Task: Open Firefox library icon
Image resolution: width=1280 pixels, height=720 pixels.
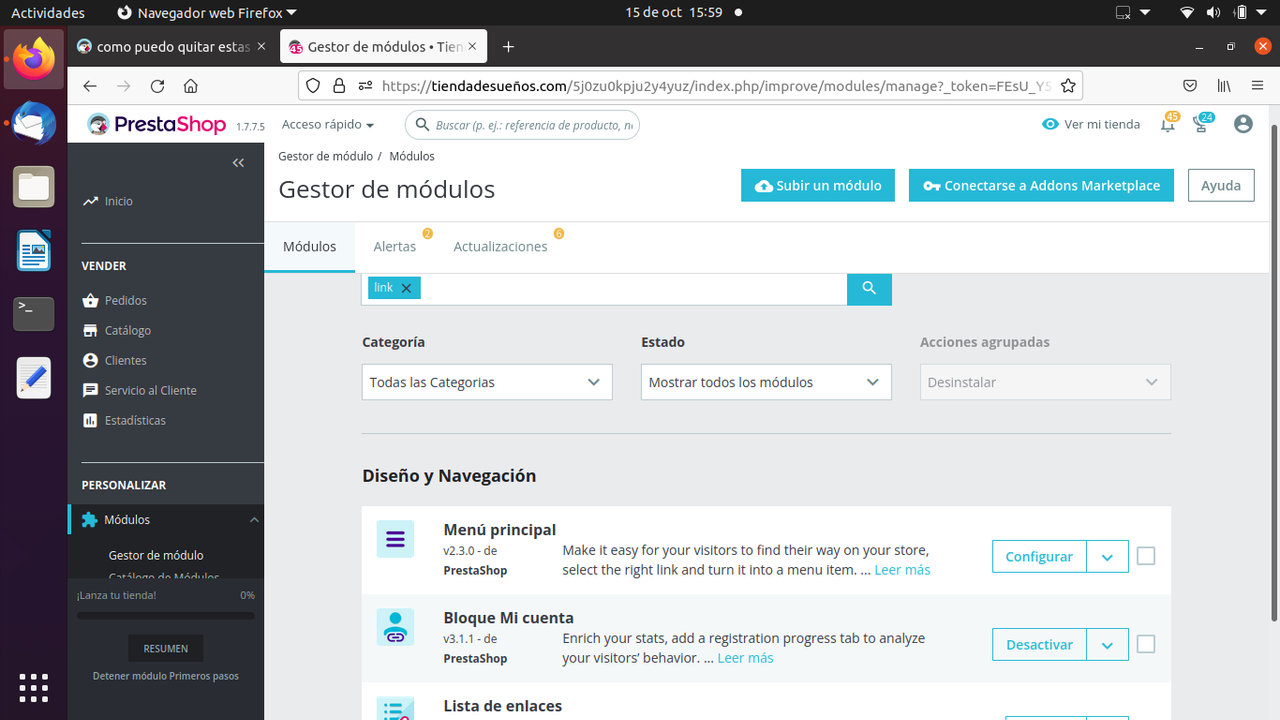Action: [x=1223, y=86]
